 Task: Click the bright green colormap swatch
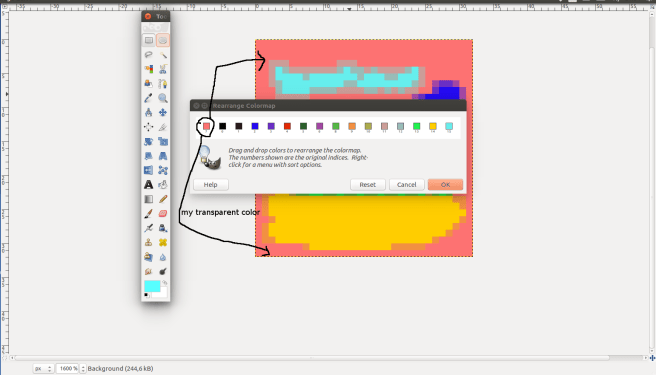pyautogui.click(x=416, y=126)
